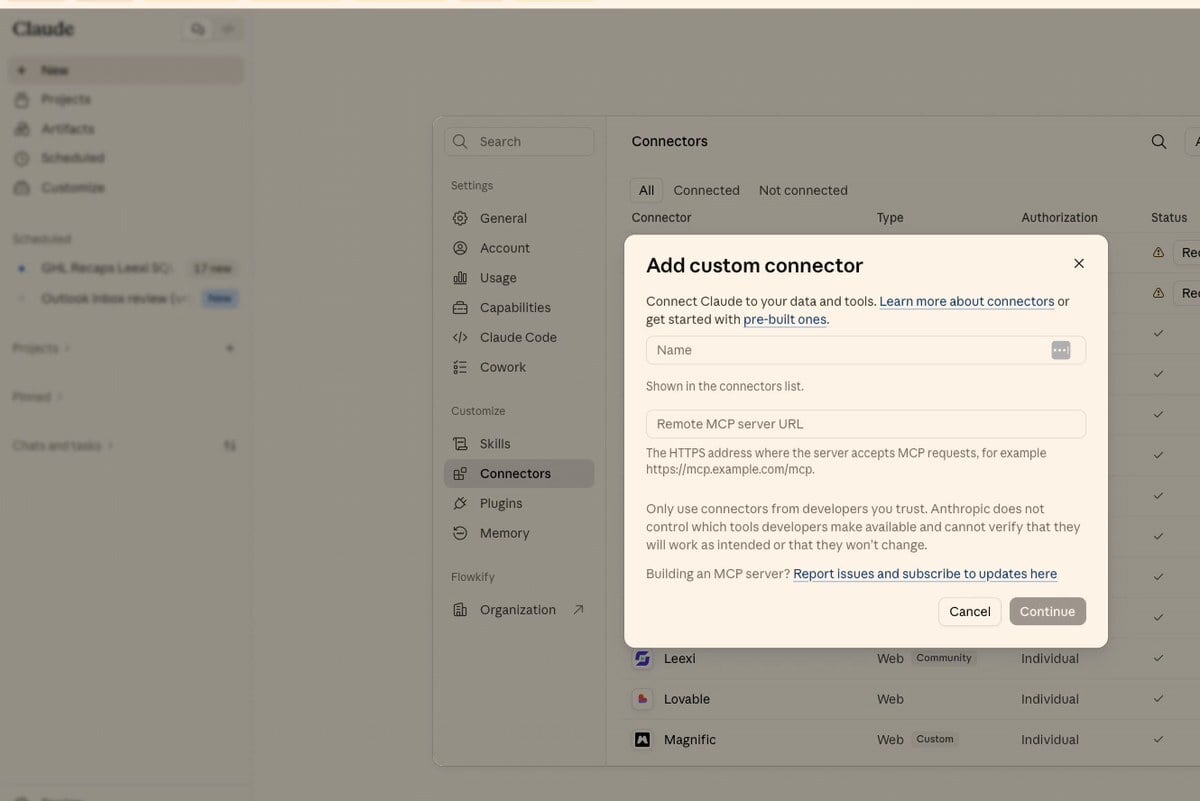
Task: Expand the Chats and tasks section
Action: (63, 446)
